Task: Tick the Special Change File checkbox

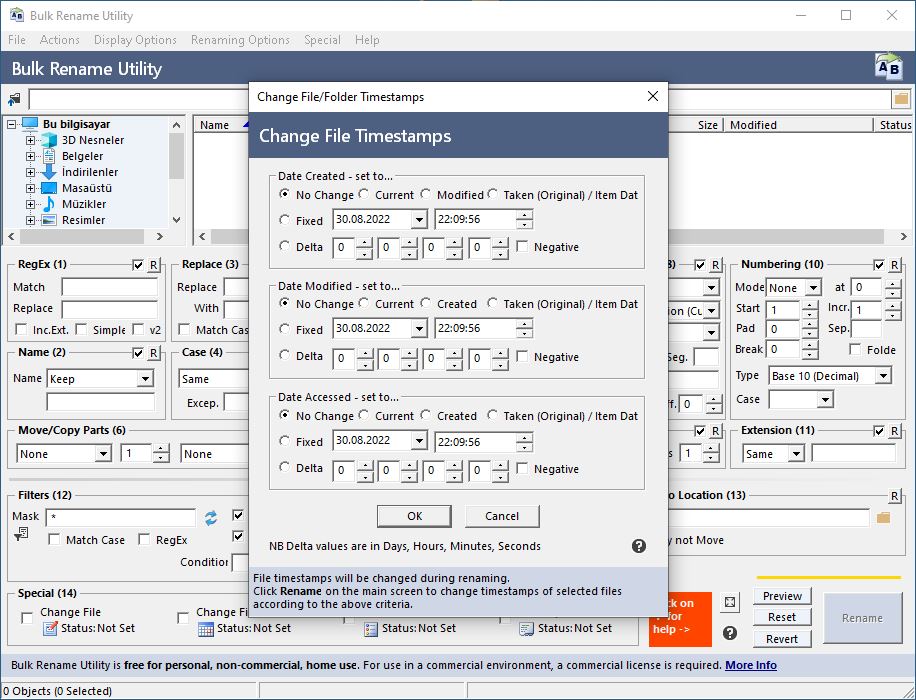Action: (27, 618)
